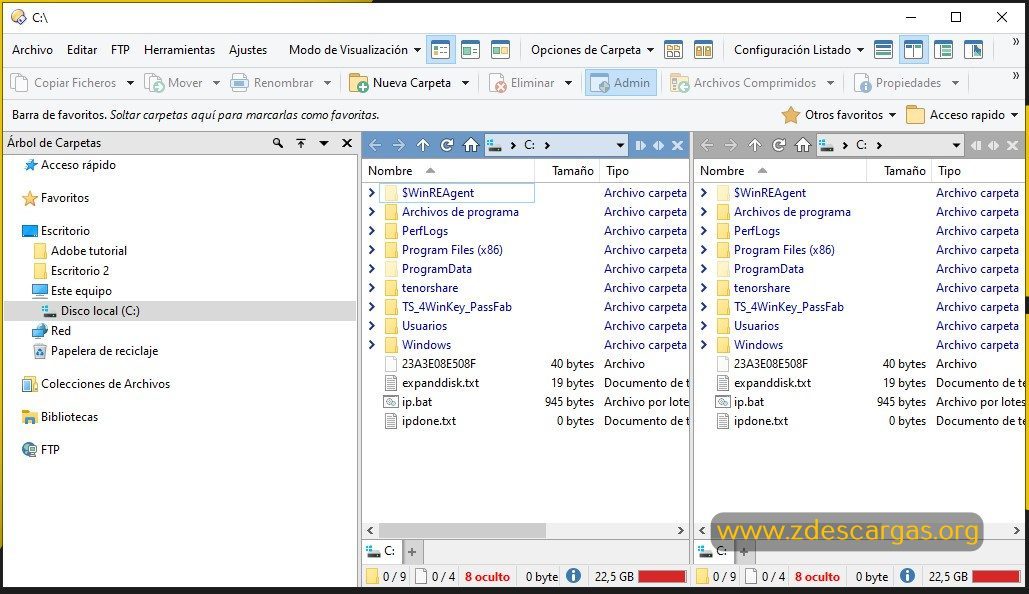1029x594 pixels.
Task: Select TS_4WinKey_PassFab folder in left pane
Action: pos(456,307)
